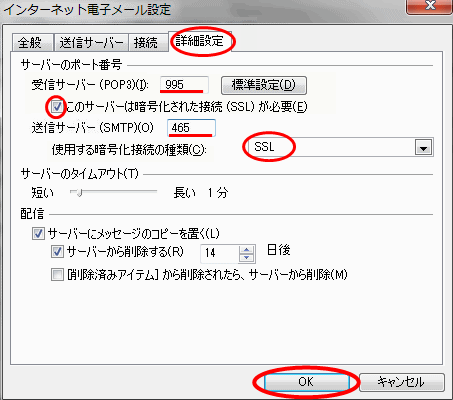Click the 標準設定 button
453x400 pixels.
264,85
